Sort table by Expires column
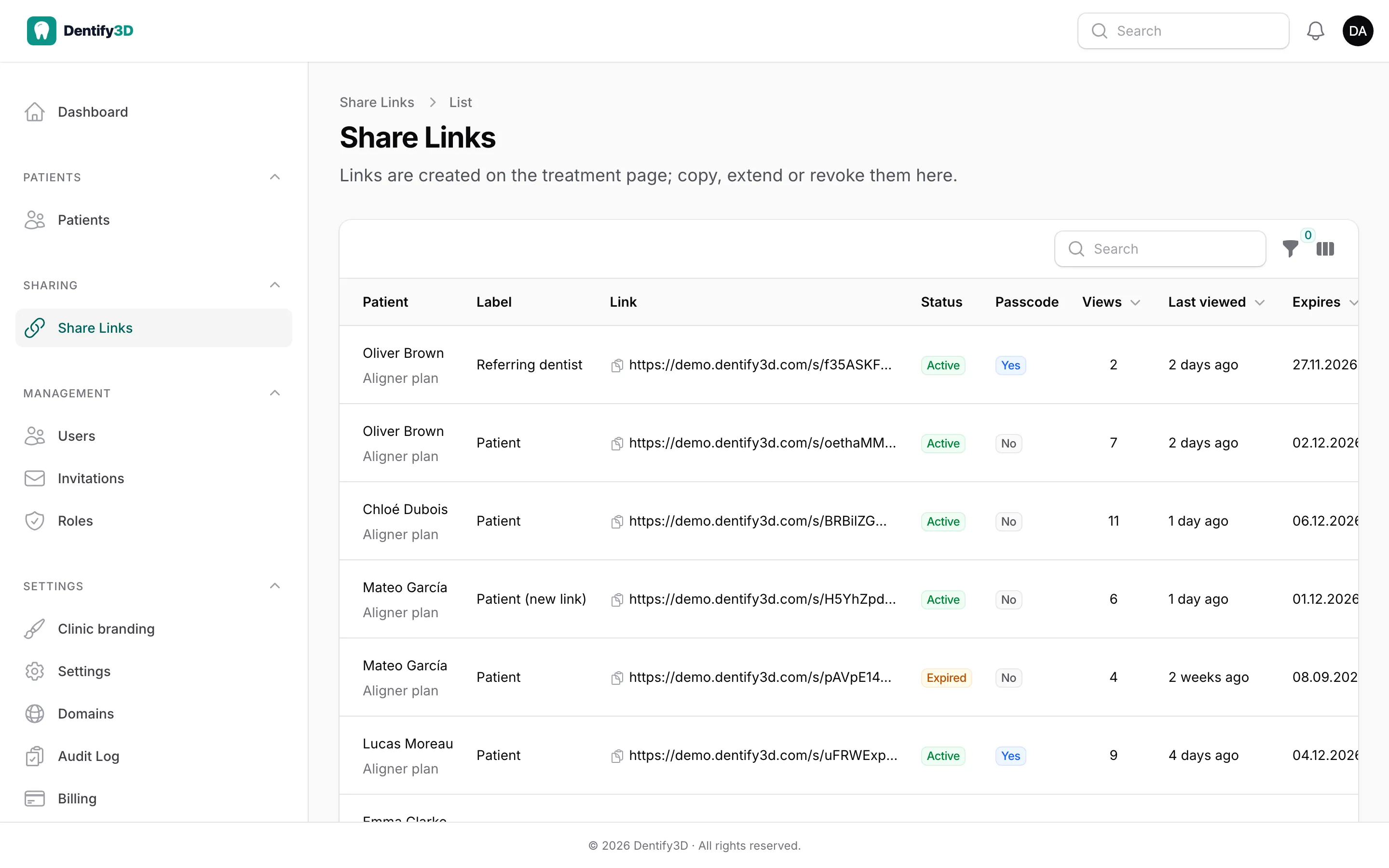 1325,302
